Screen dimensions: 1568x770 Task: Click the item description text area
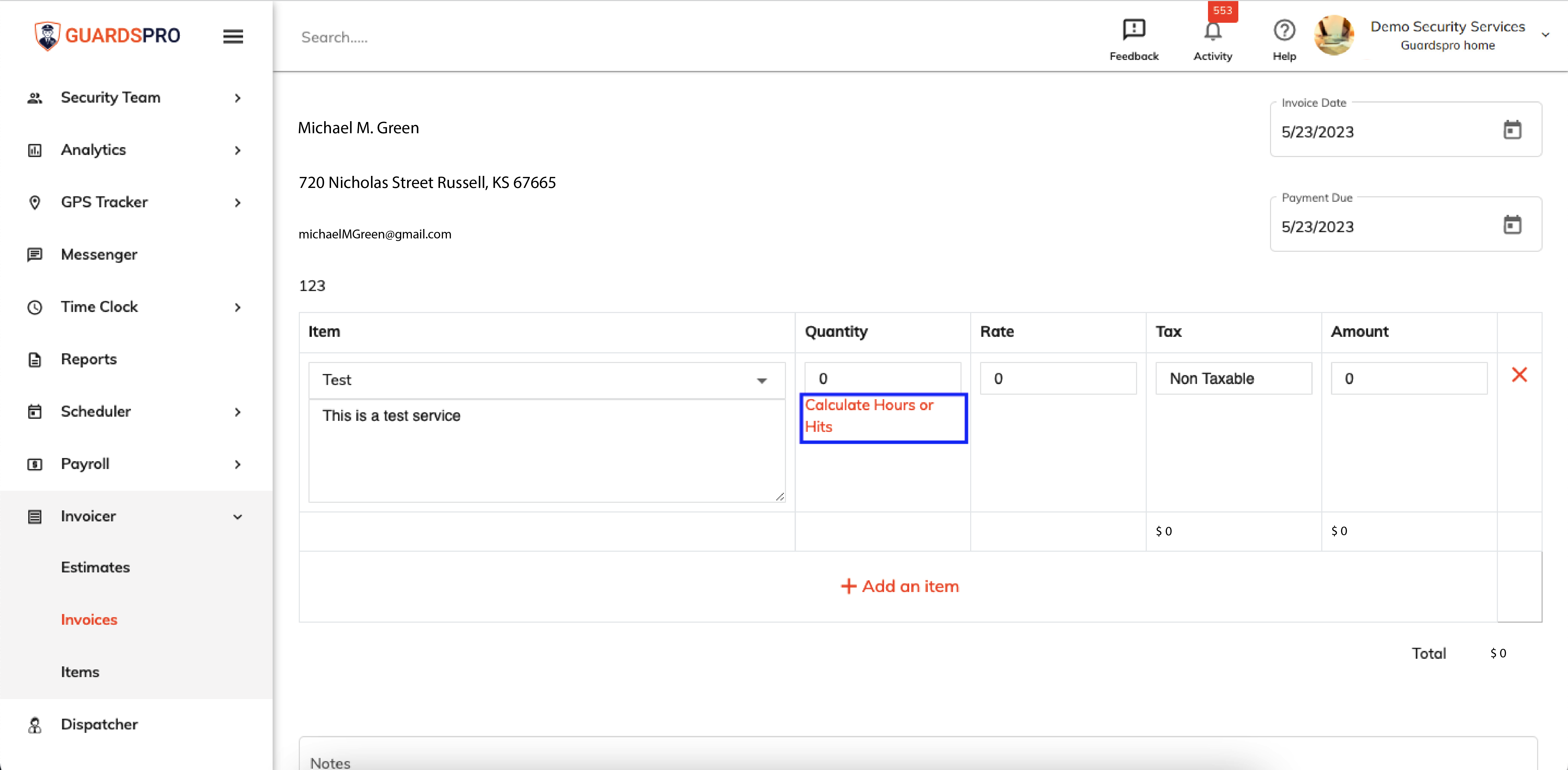547,451
